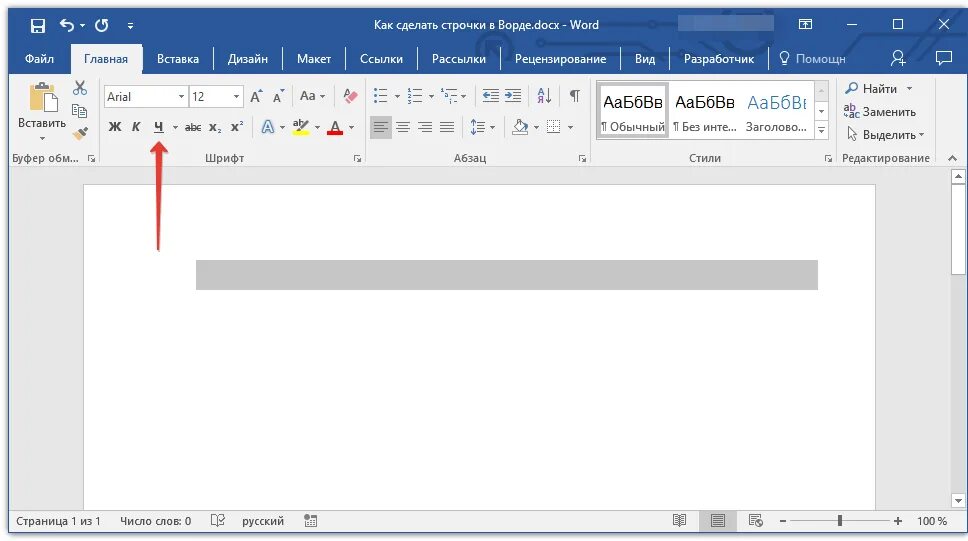Viewport: 968px width, 541px height.
Task: Open bulleted list dropdown arrow
Action: coord(397,96)
